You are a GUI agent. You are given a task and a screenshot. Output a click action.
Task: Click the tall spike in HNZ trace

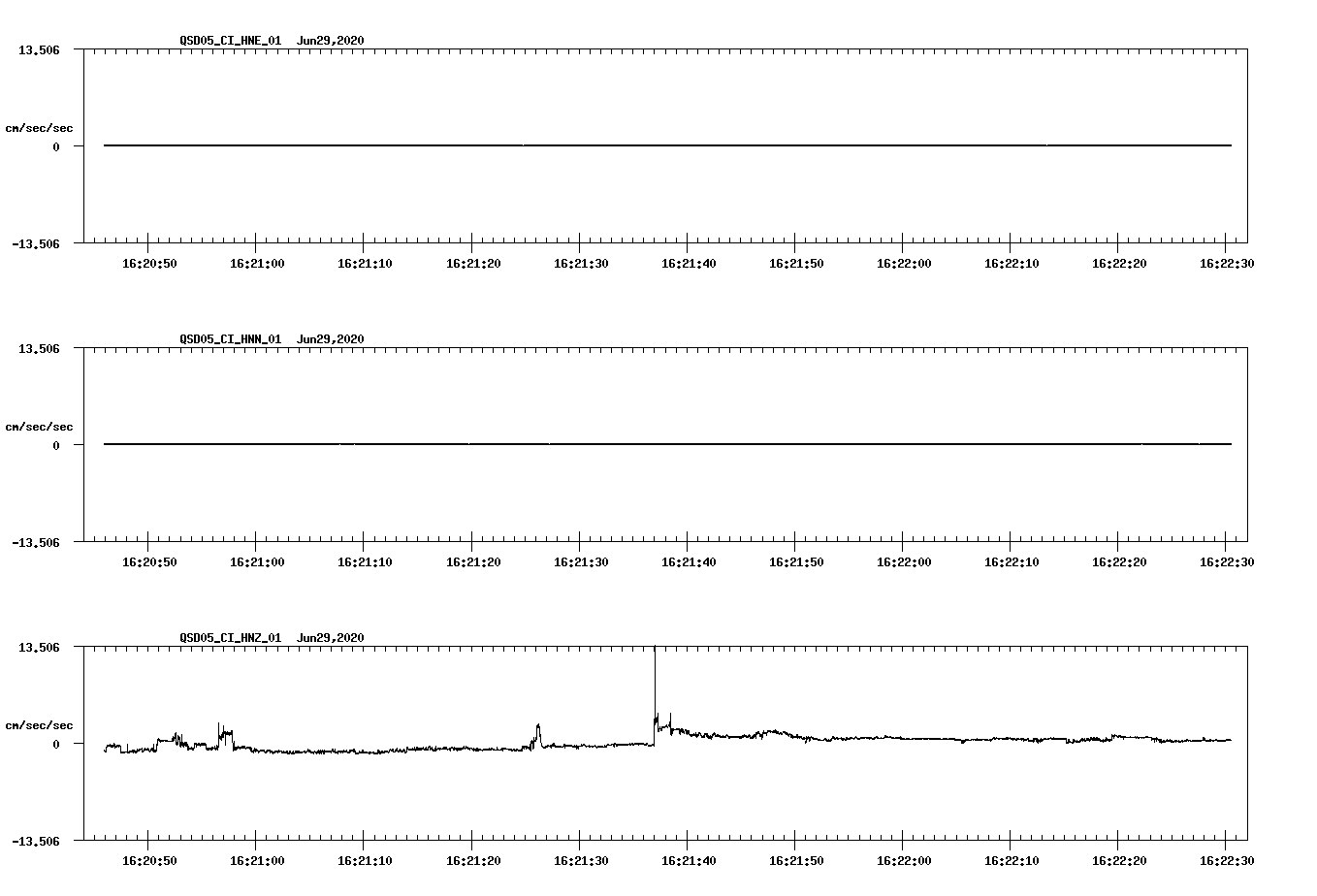(x=655, y=693)
